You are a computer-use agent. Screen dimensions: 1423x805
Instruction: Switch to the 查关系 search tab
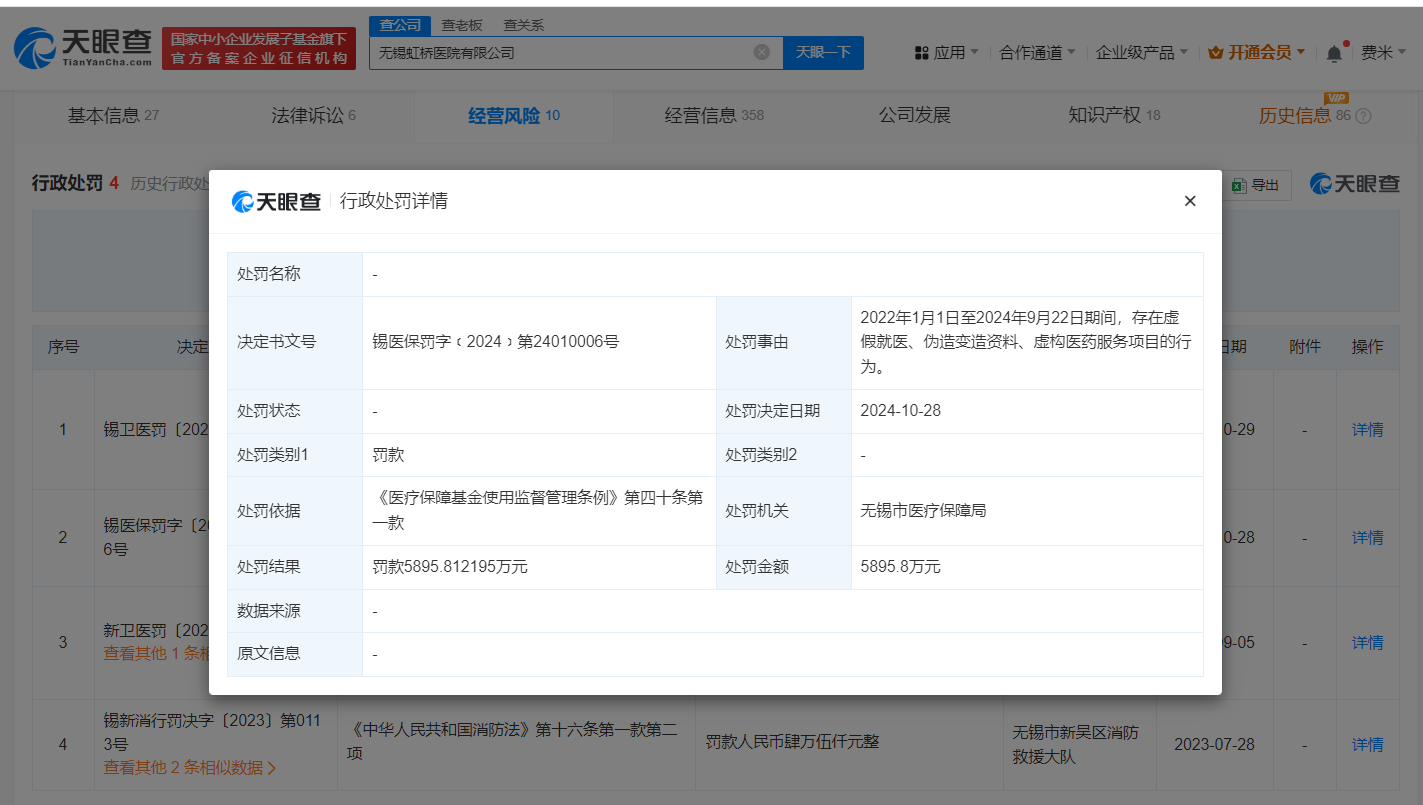(x=524, y=26)
